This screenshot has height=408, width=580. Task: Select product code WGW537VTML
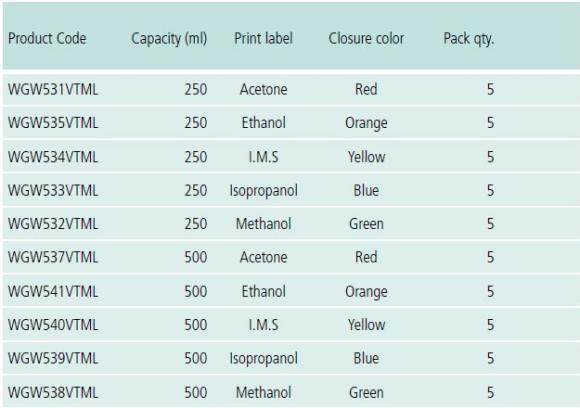pos(53,257)
